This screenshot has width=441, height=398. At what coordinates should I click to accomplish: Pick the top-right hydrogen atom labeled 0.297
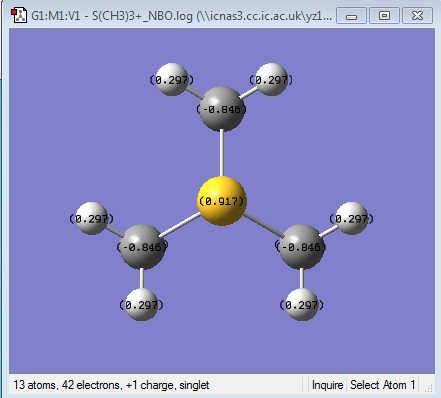point(271,79)
